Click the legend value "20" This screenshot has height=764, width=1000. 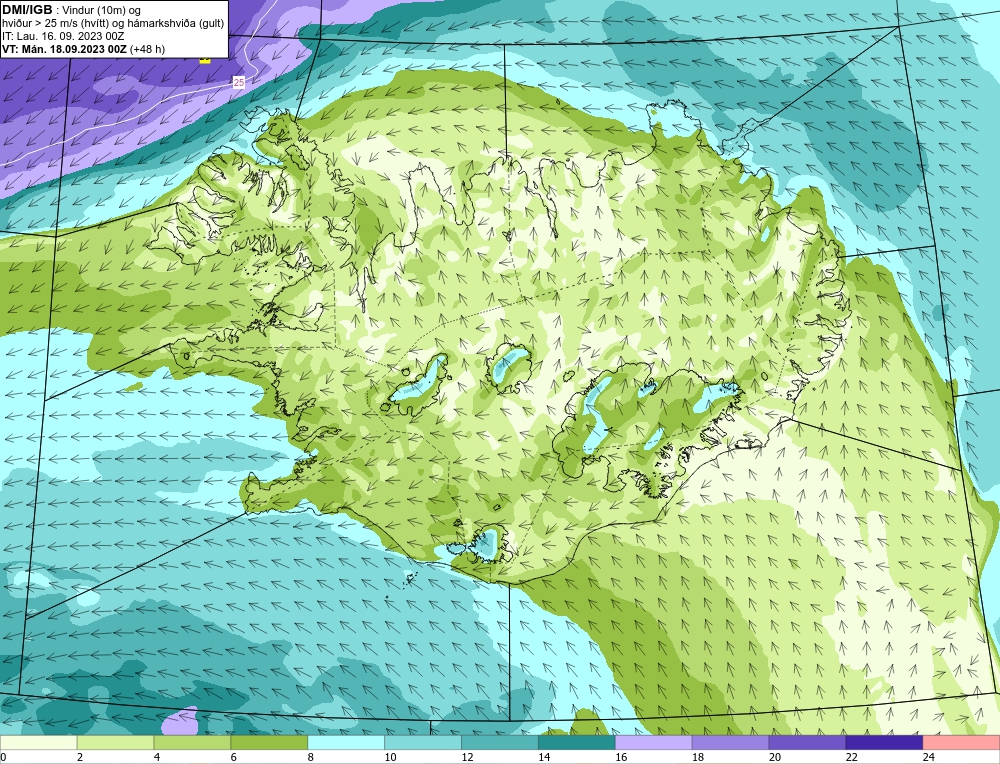[775, 757]
